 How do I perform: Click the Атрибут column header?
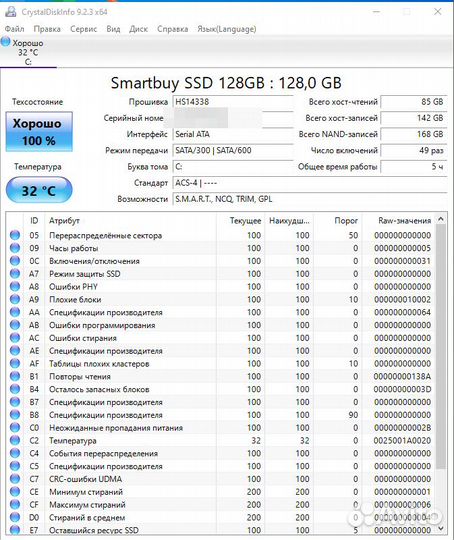131,221
